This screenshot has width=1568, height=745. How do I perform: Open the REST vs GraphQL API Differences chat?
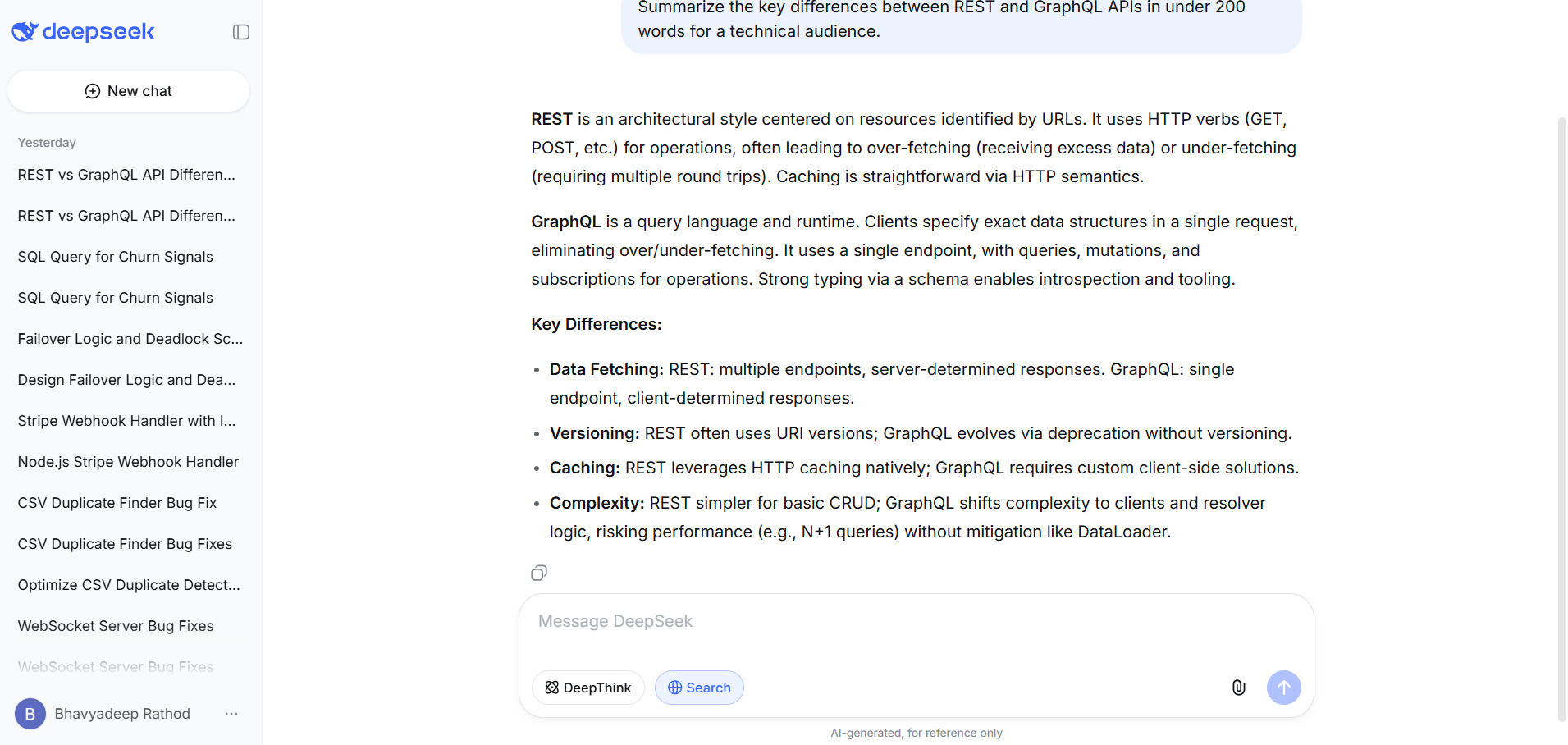click(x=126, y=174)
